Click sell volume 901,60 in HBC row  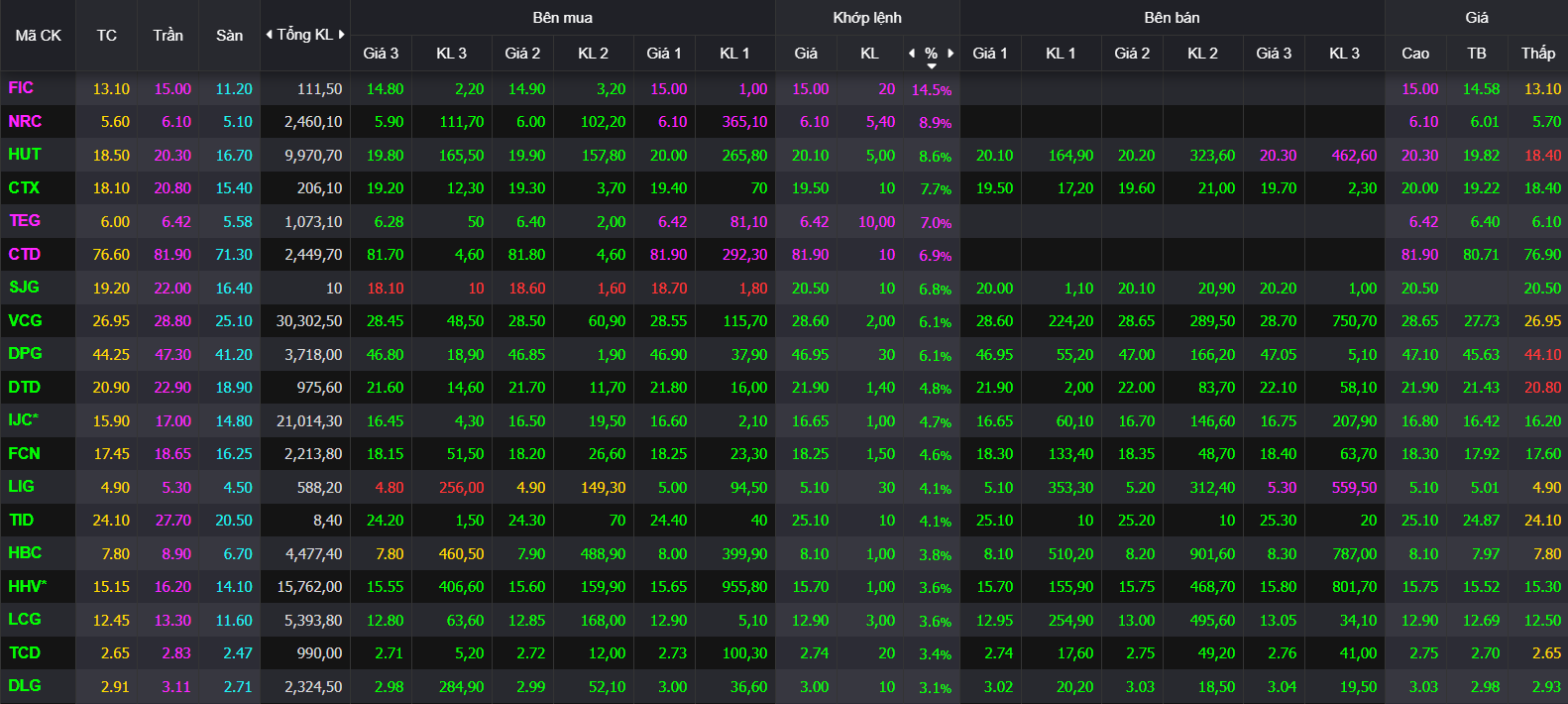(1212, 554)
